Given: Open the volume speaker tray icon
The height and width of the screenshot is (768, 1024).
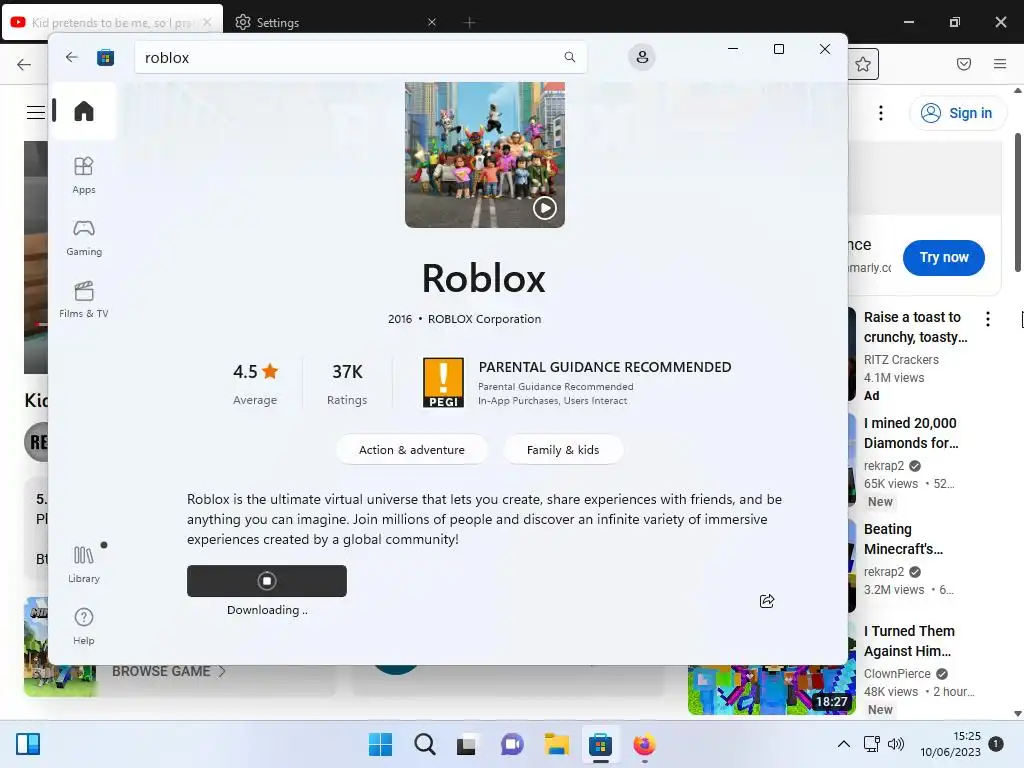Looking at the screenshot, I should [x=896, y=744].
